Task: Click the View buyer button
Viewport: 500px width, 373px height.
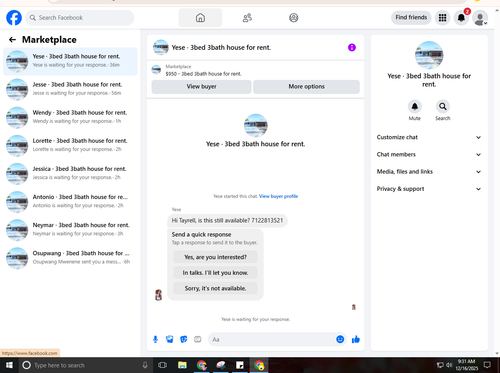Action: [201, 87]
